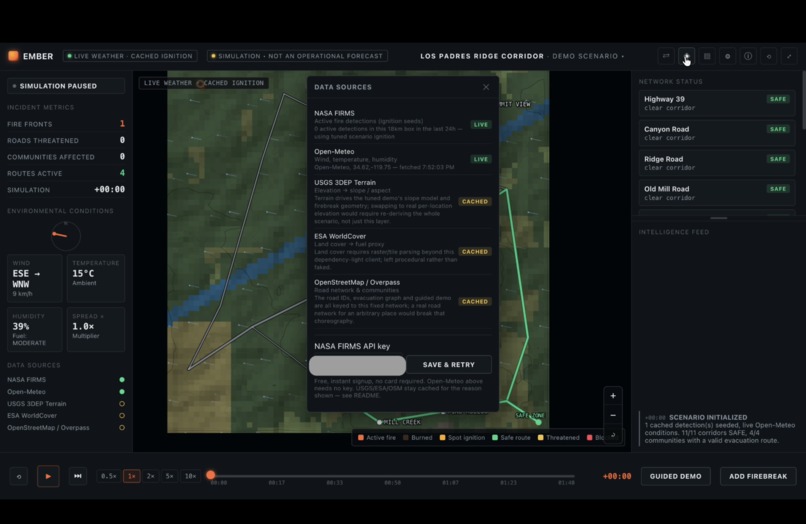Click the LIVE badge for NASA FIRMS

click(x=481, y=124)
